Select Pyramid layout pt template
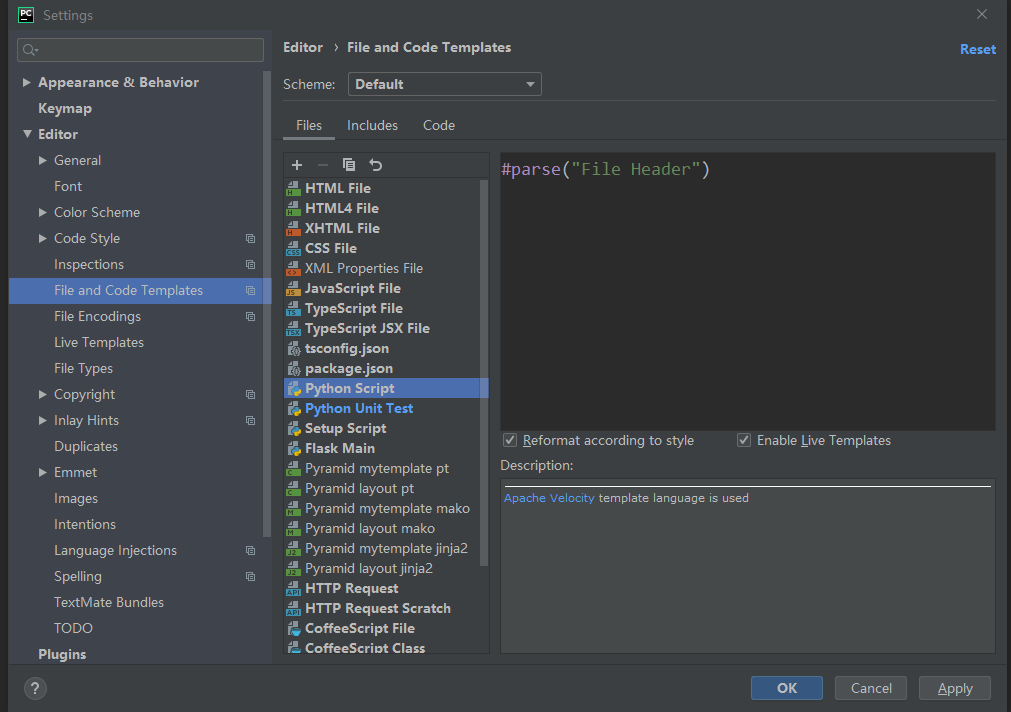This screenshot has height=712, width=1011. point(386,488)
